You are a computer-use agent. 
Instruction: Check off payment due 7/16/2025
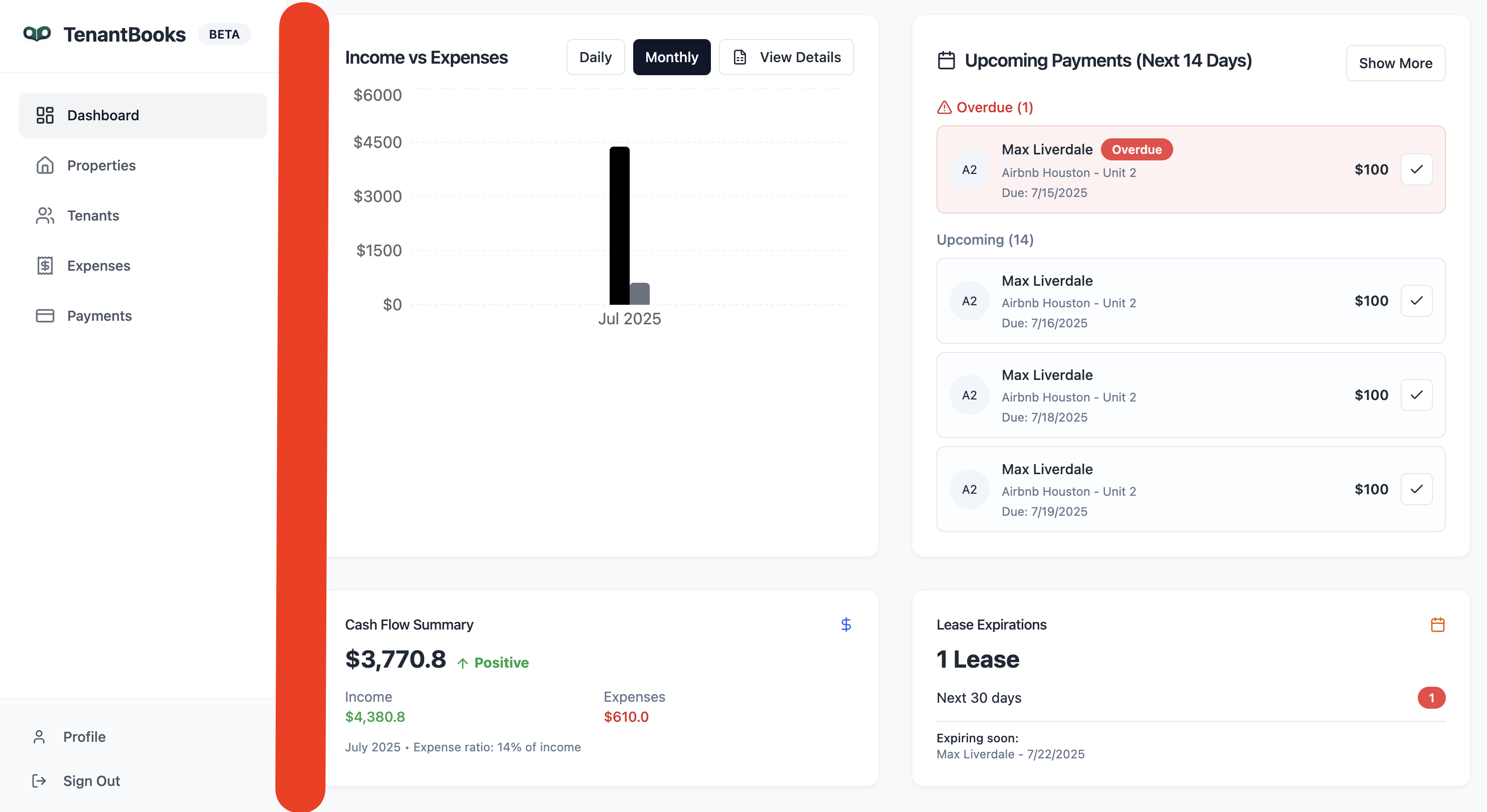pyautogui.click(x=1417, y=301)
